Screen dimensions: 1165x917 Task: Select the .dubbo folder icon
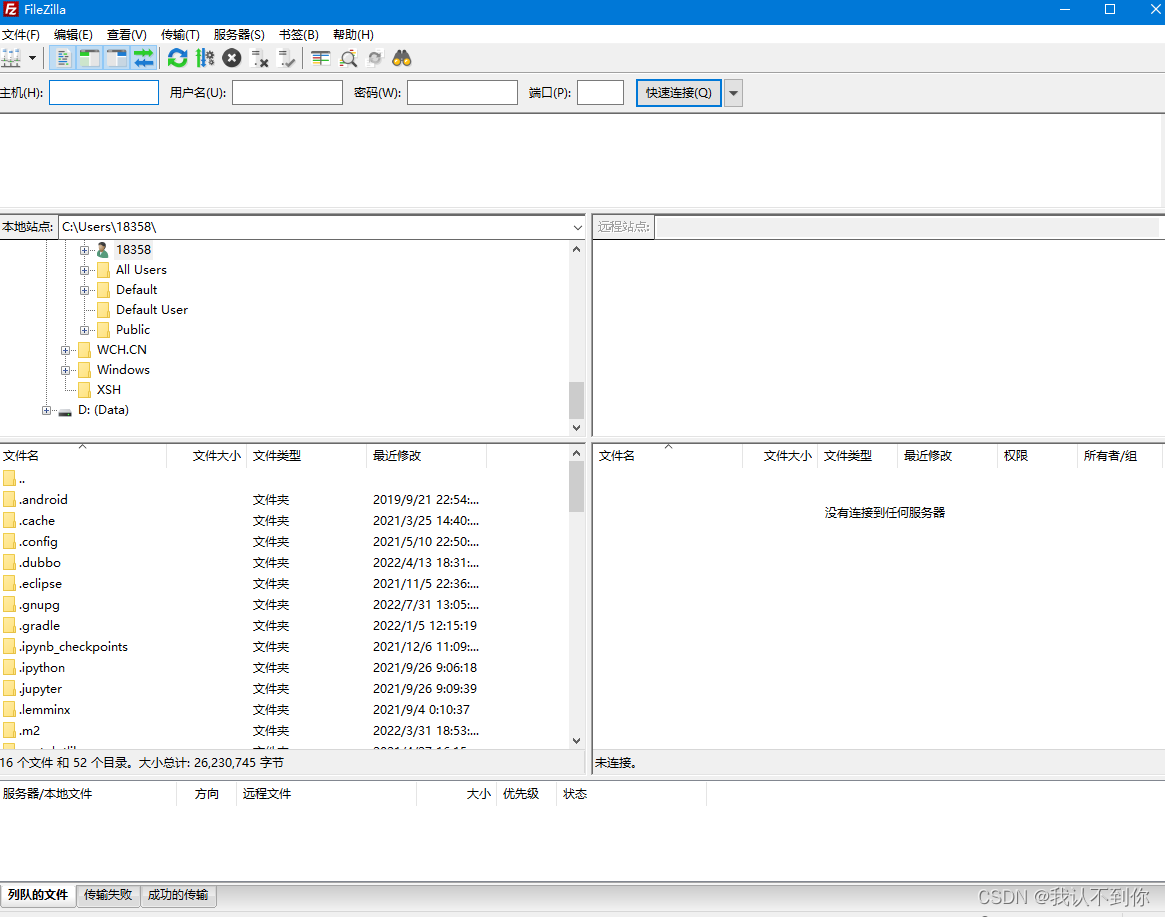point(9,563)
